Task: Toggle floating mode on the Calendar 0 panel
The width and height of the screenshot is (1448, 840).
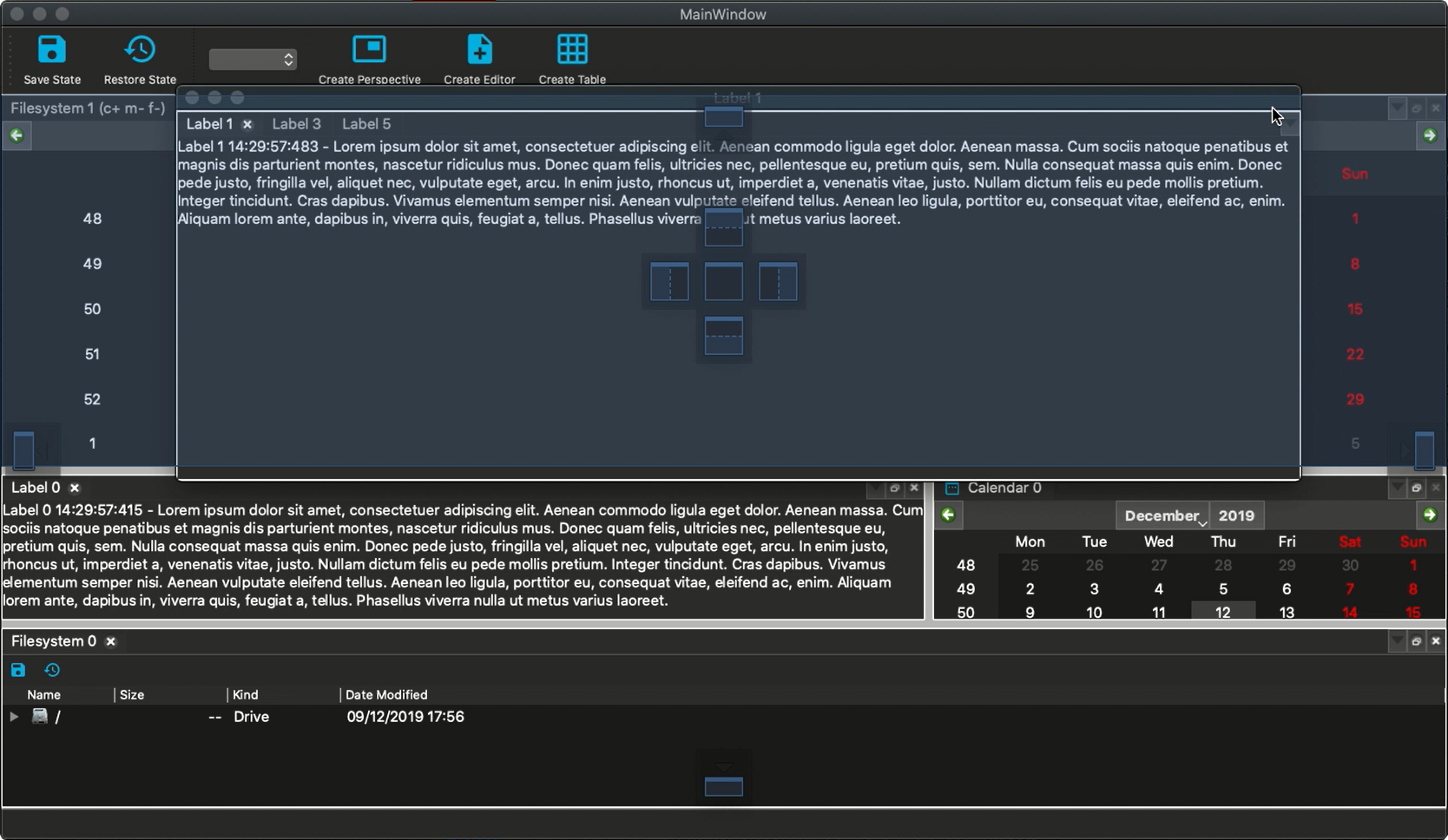Action: (1415, 488)
